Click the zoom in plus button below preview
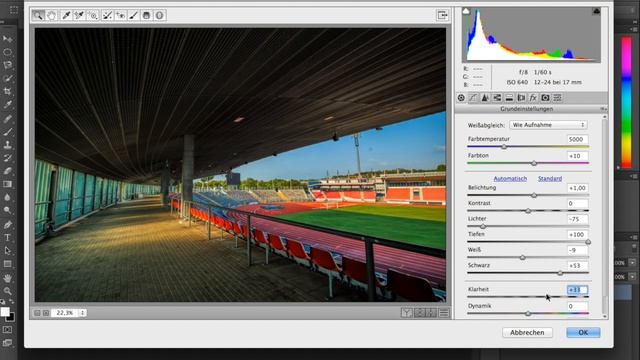640x360 pixels. click(46, 313)
